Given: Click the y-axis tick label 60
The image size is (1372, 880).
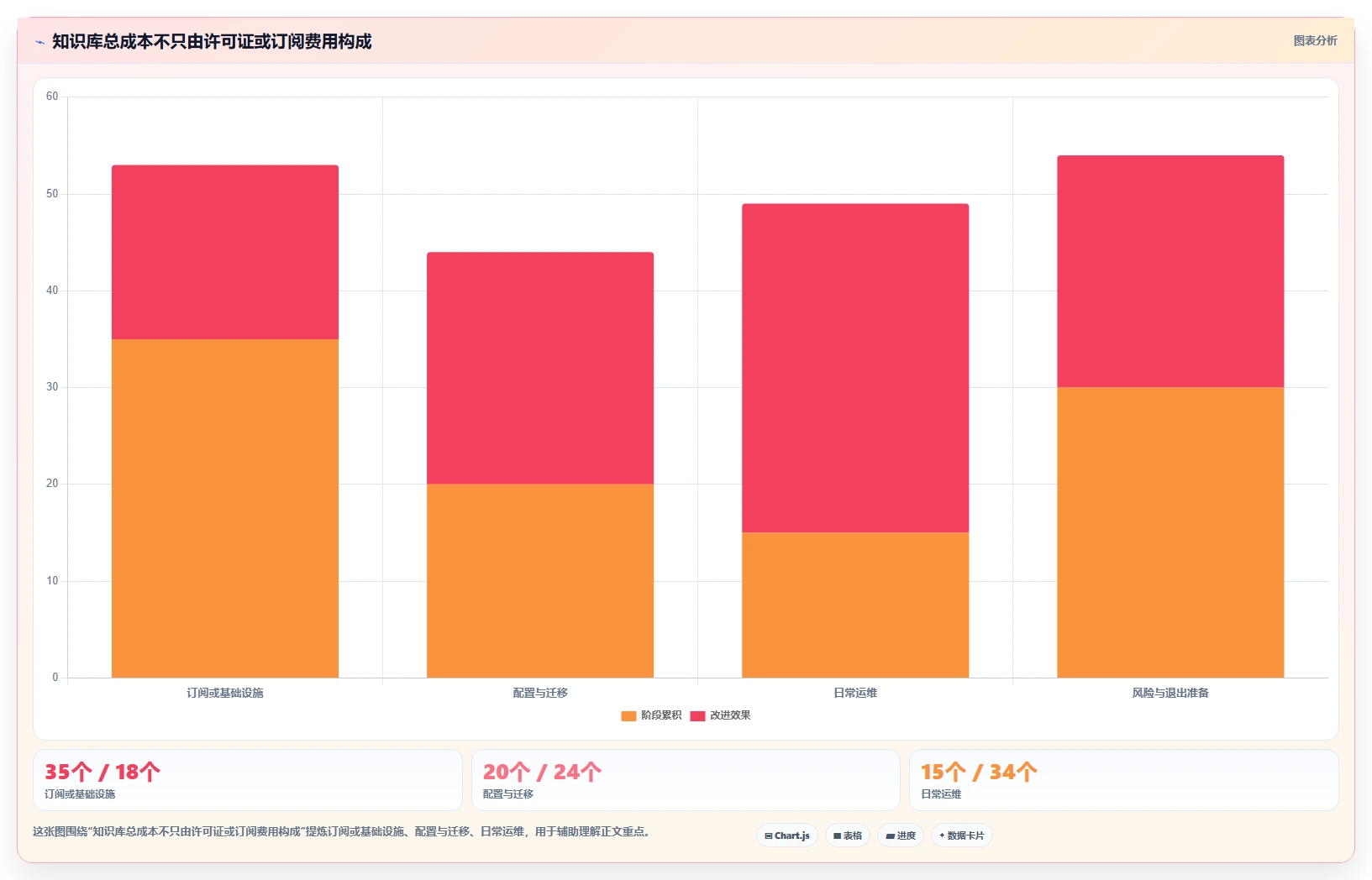Looking at the screenshot, I should (x=52, y=97).
